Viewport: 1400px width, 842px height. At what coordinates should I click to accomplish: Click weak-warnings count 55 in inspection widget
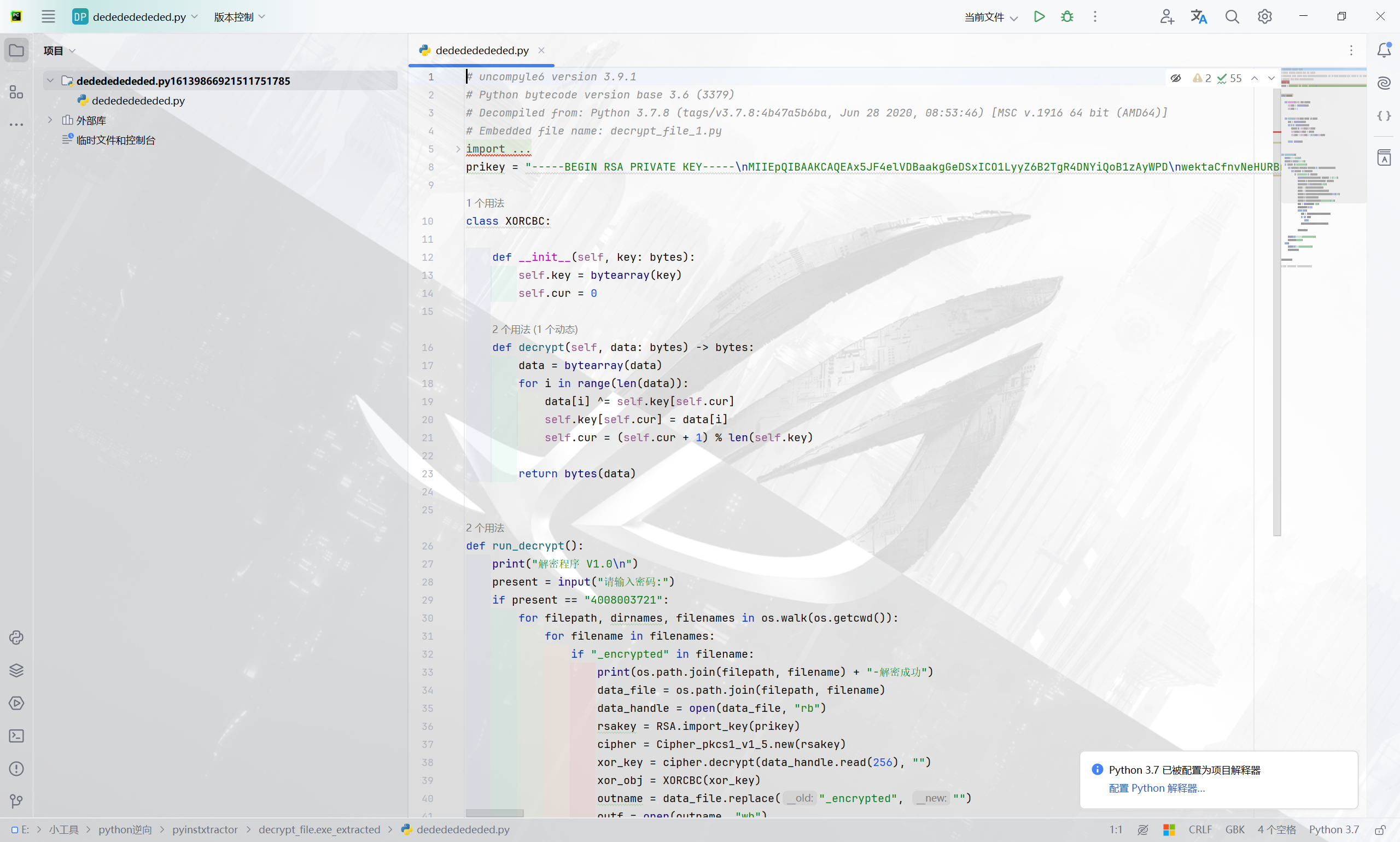coord(1230,78)
